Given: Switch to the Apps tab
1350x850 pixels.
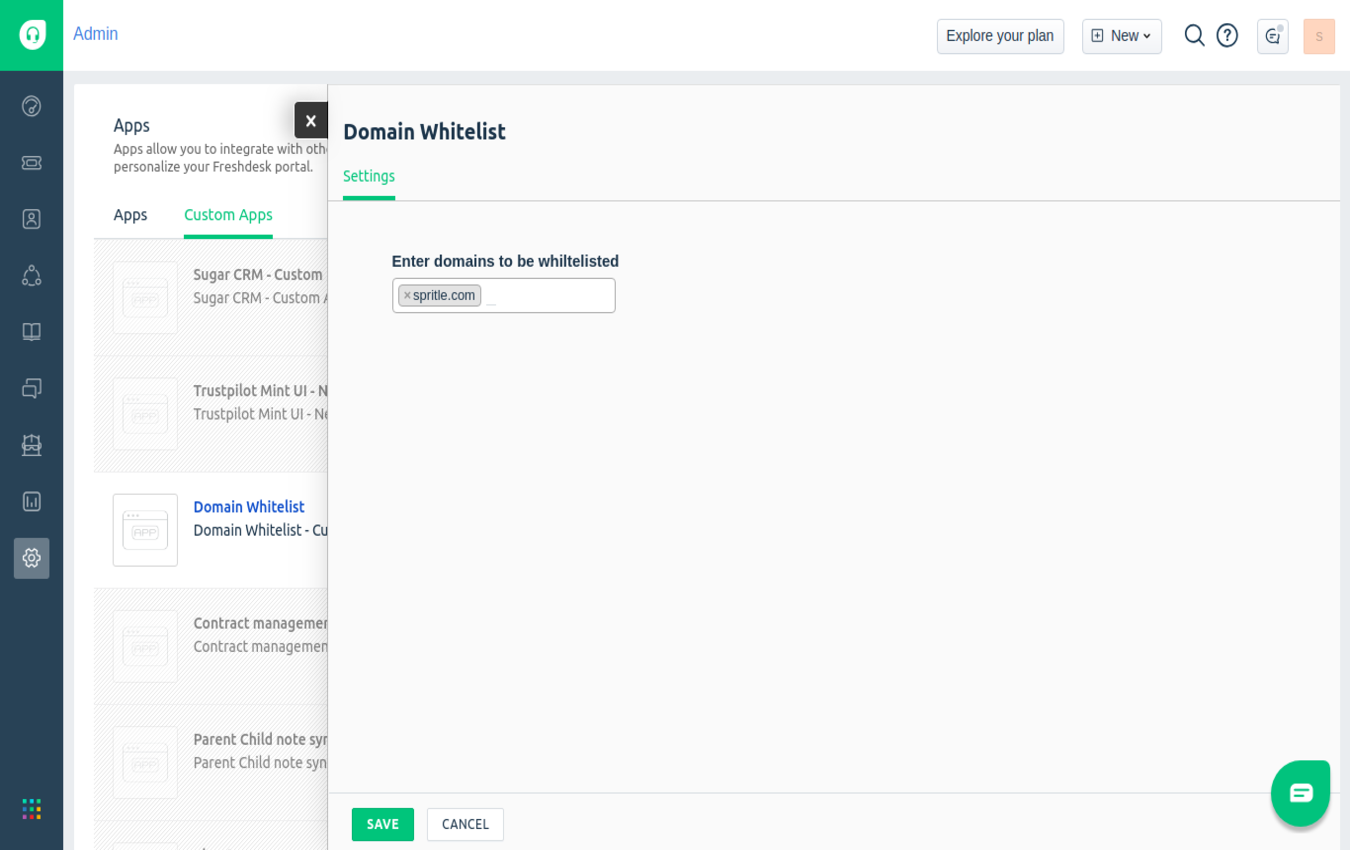Looking at the screenshot, I should (x=130, y=215).
